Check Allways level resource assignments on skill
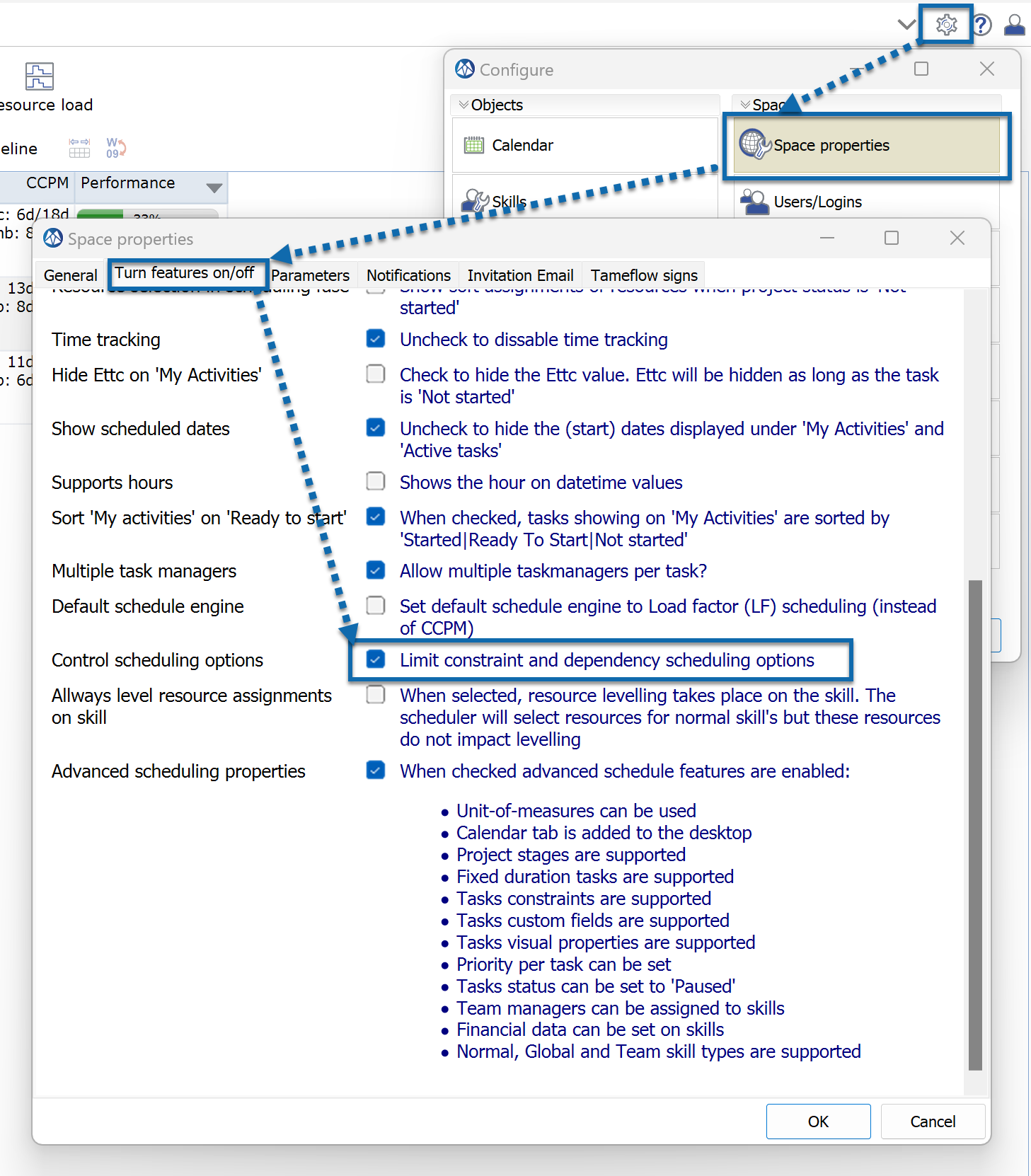 pos(376,695)
